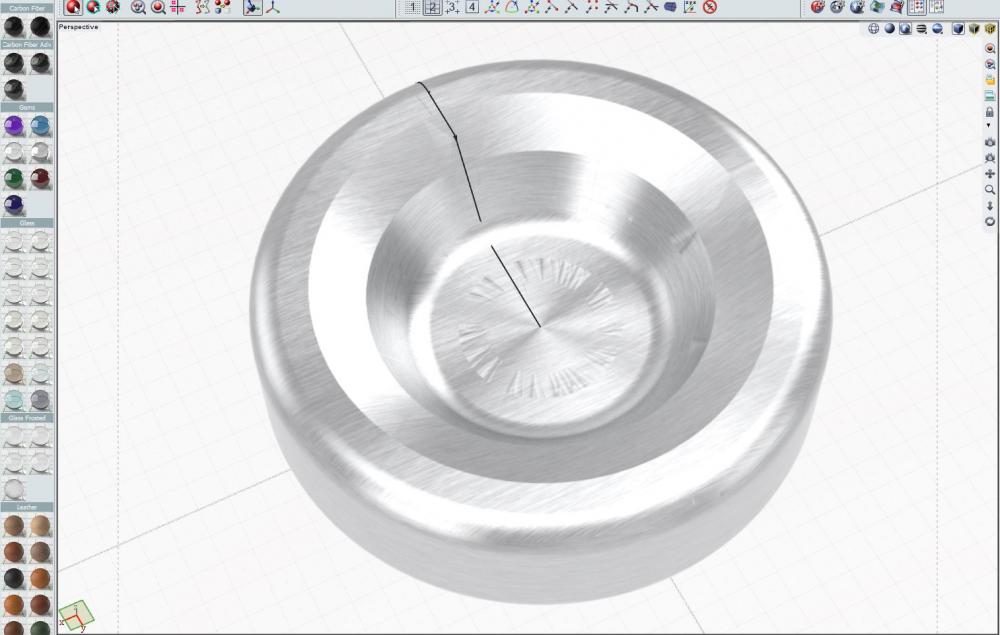Click the magnifier over red sphere zoom icon
This screenshot has width=1000, height=635.
point(158,7)
